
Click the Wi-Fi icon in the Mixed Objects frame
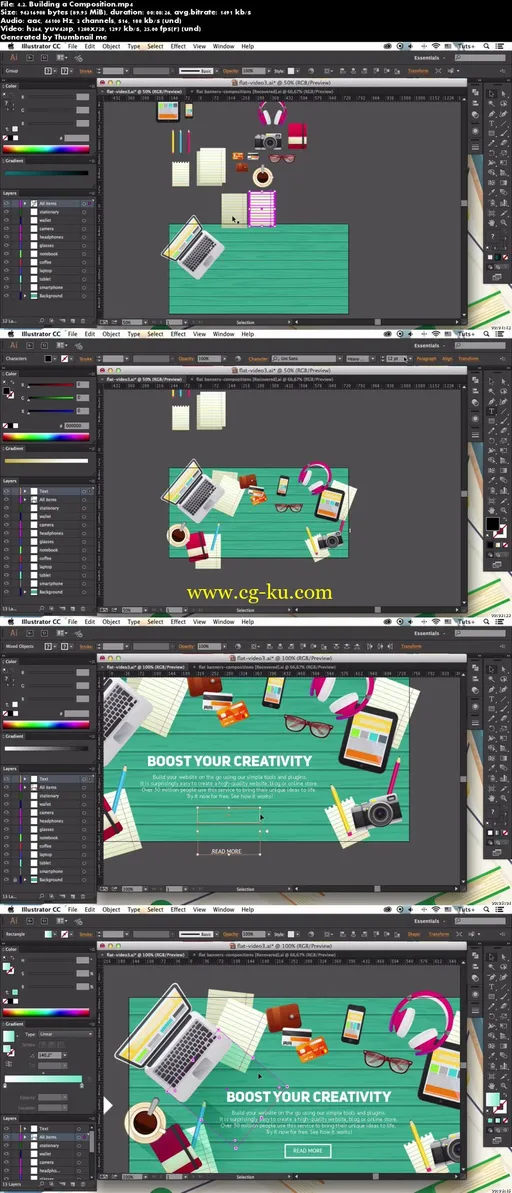436,621
